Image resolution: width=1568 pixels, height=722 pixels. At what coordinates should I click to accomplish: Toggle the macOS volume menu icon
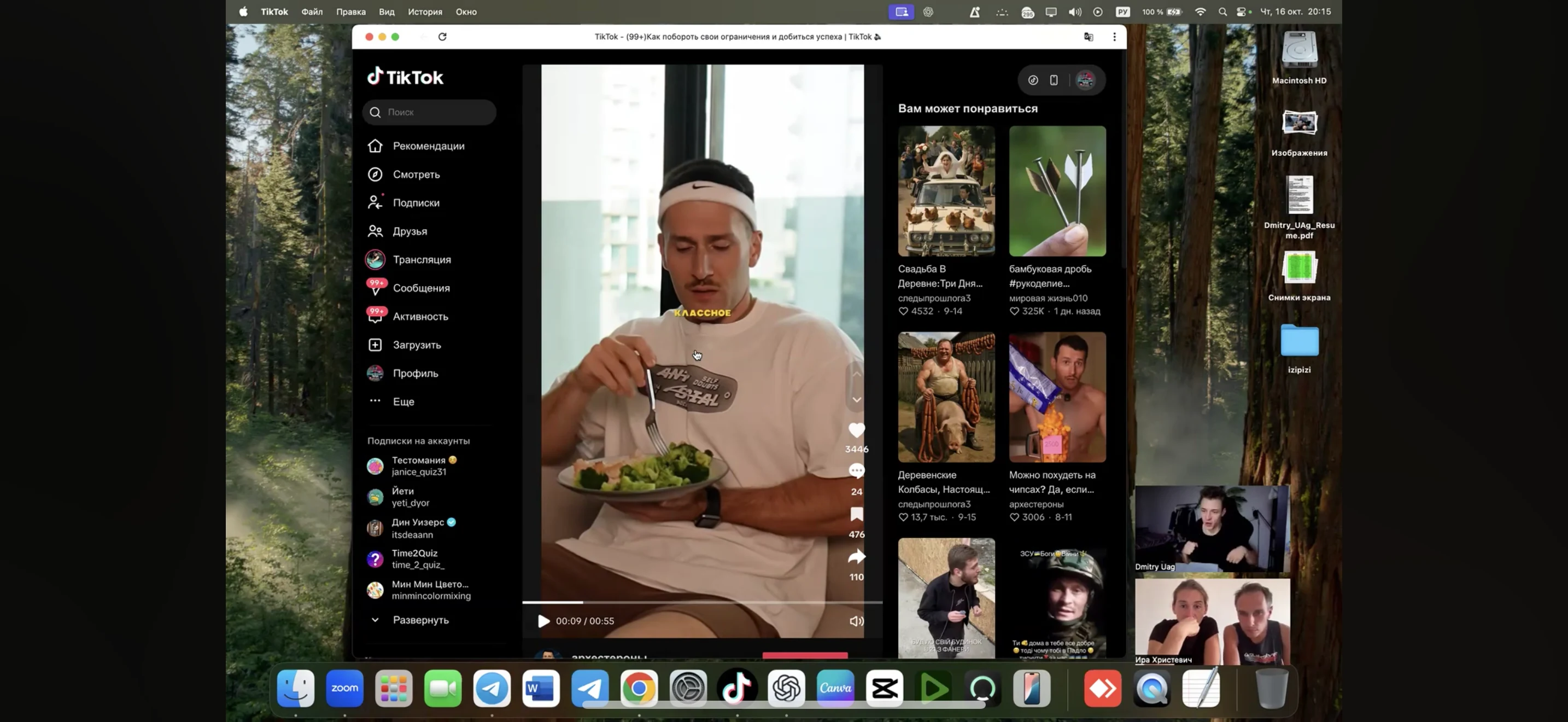pos(1074,11)
